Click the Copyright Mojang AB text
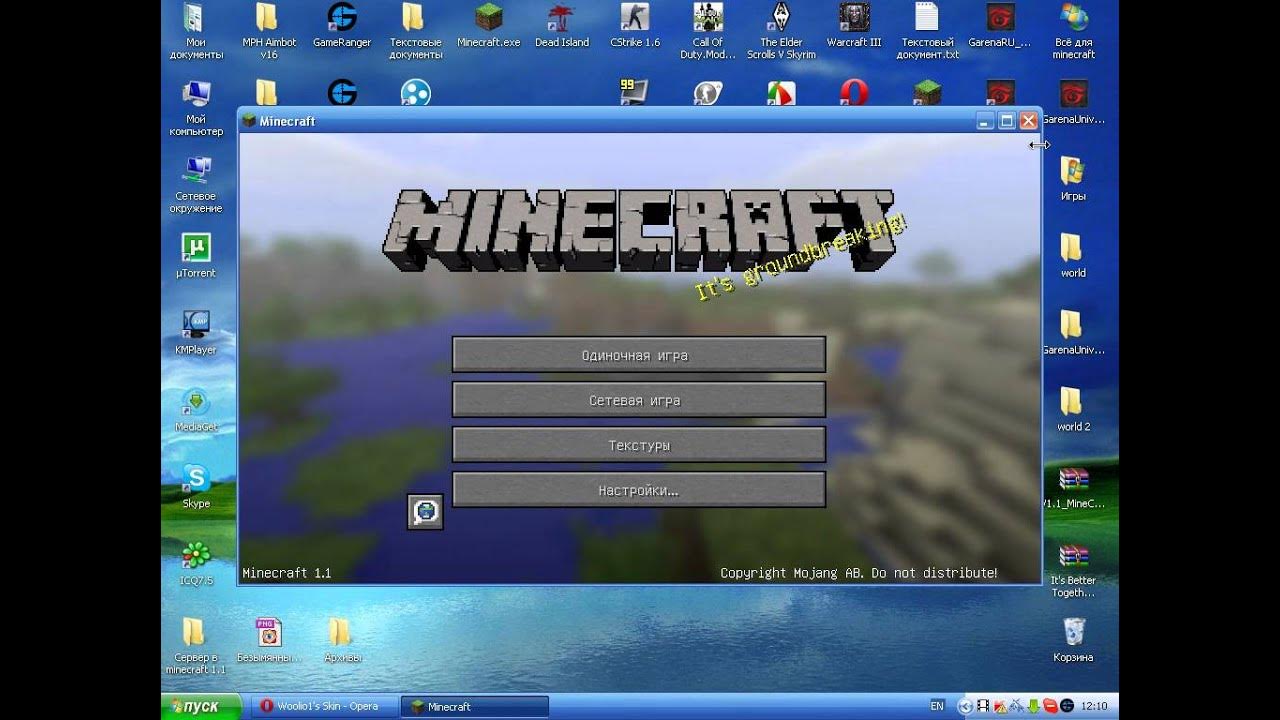Image resolution: width=1280 pixels, height=720 pixels. pyautogui.click(x=859, y=573)
